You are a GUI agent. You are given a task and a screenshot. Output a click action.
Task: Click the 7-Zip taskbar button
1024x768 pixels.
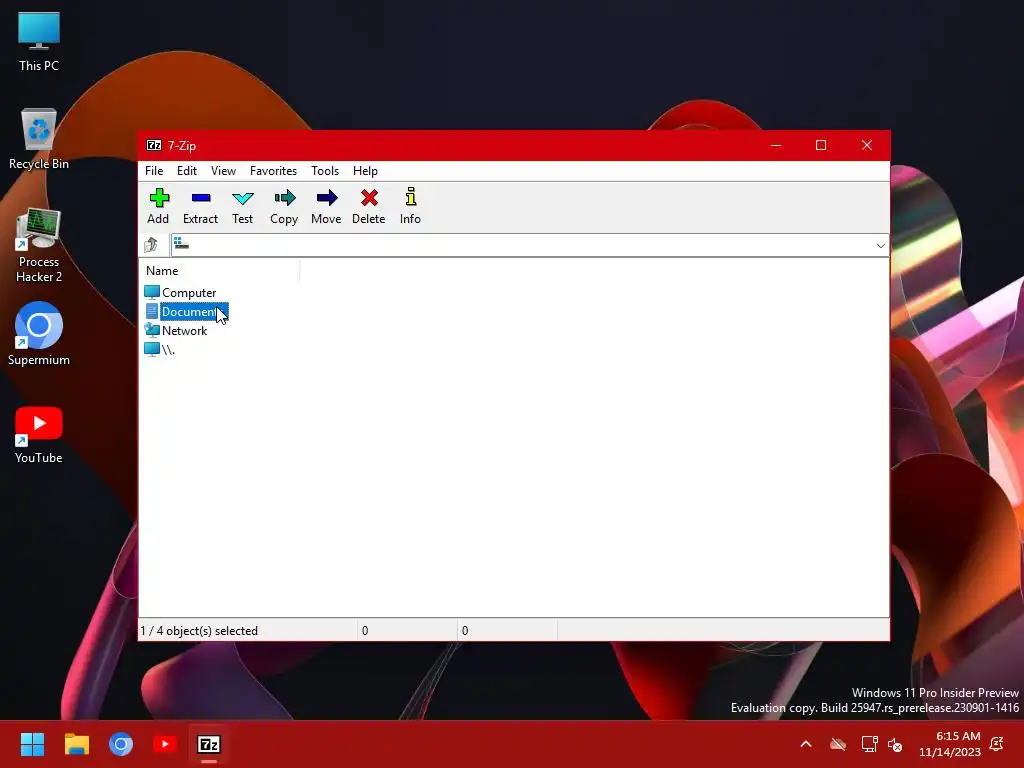click(209, 744)
